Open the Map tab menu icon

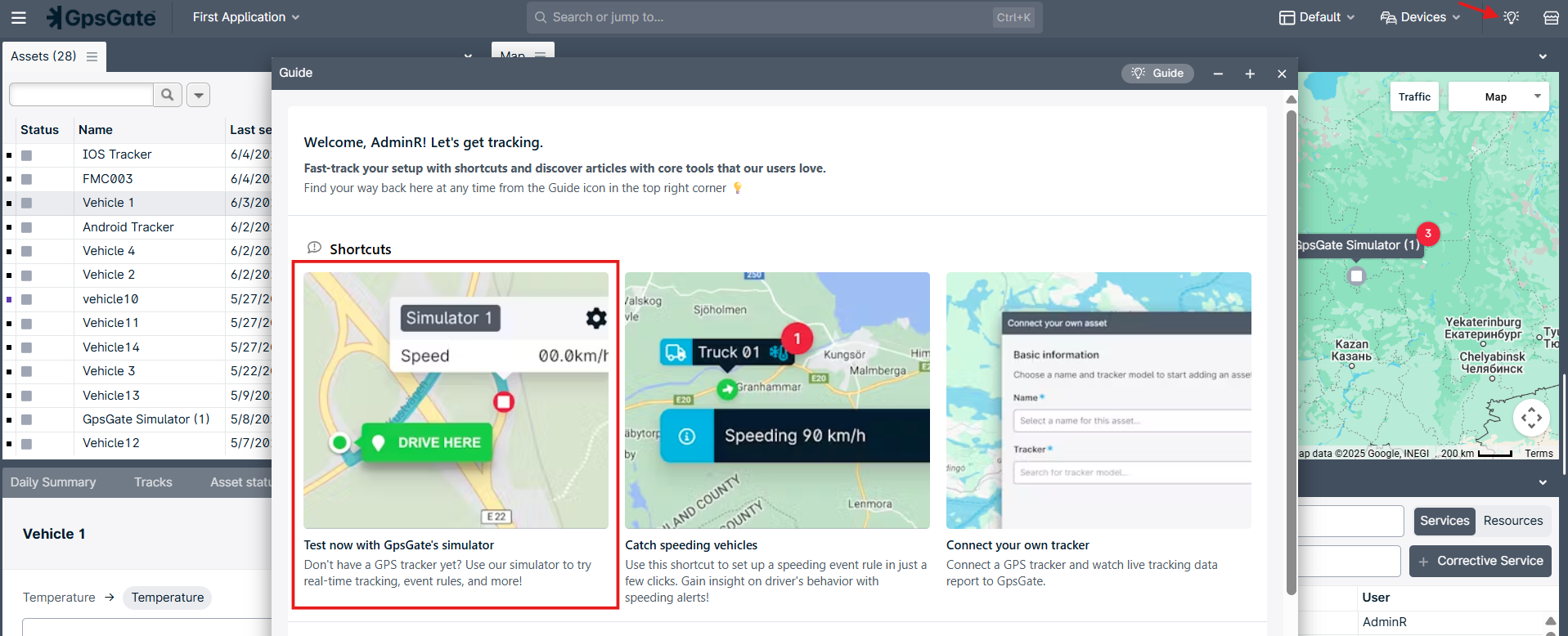pyautogui.click(x=540, y=55)
